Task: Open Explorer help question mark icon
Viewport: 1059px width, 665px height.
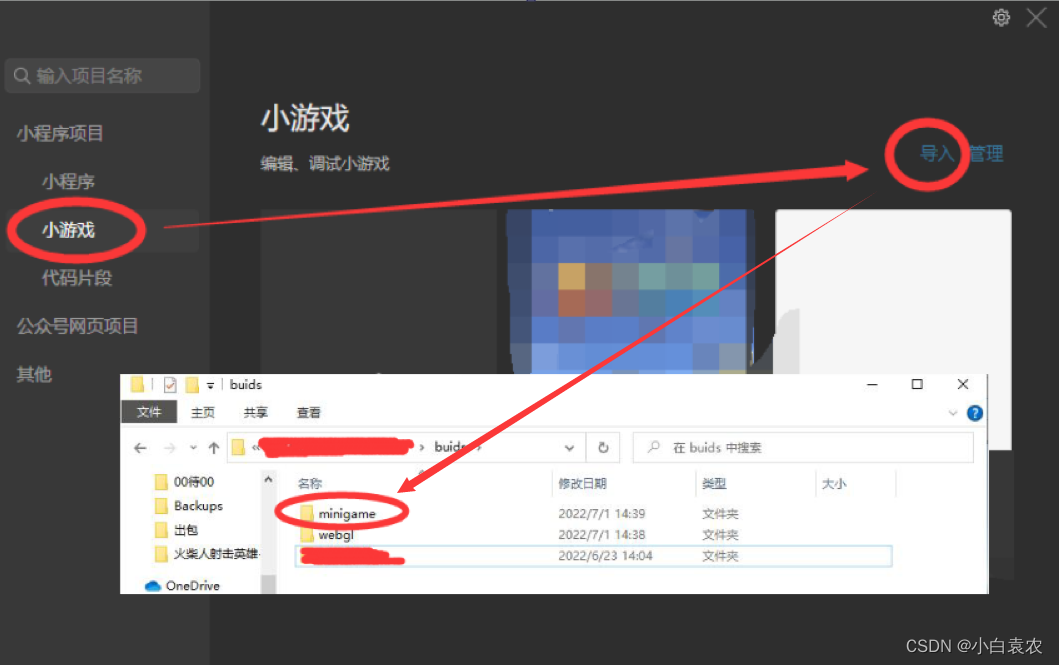Action: coord(975,413)
